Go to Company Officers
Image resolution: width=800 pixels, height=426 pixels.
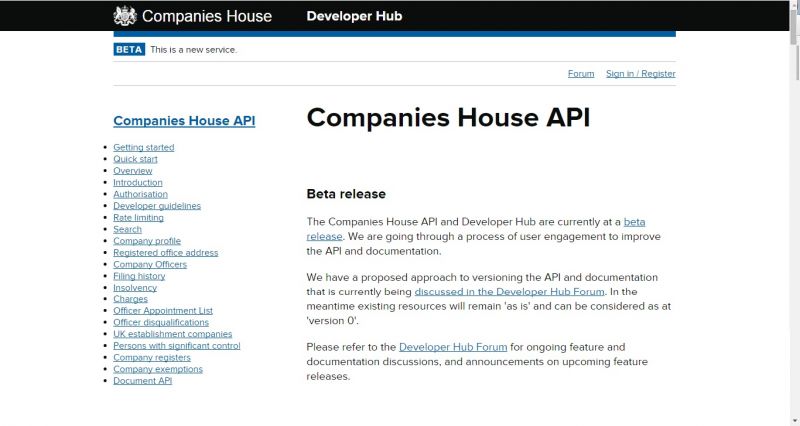pos(150,264)
